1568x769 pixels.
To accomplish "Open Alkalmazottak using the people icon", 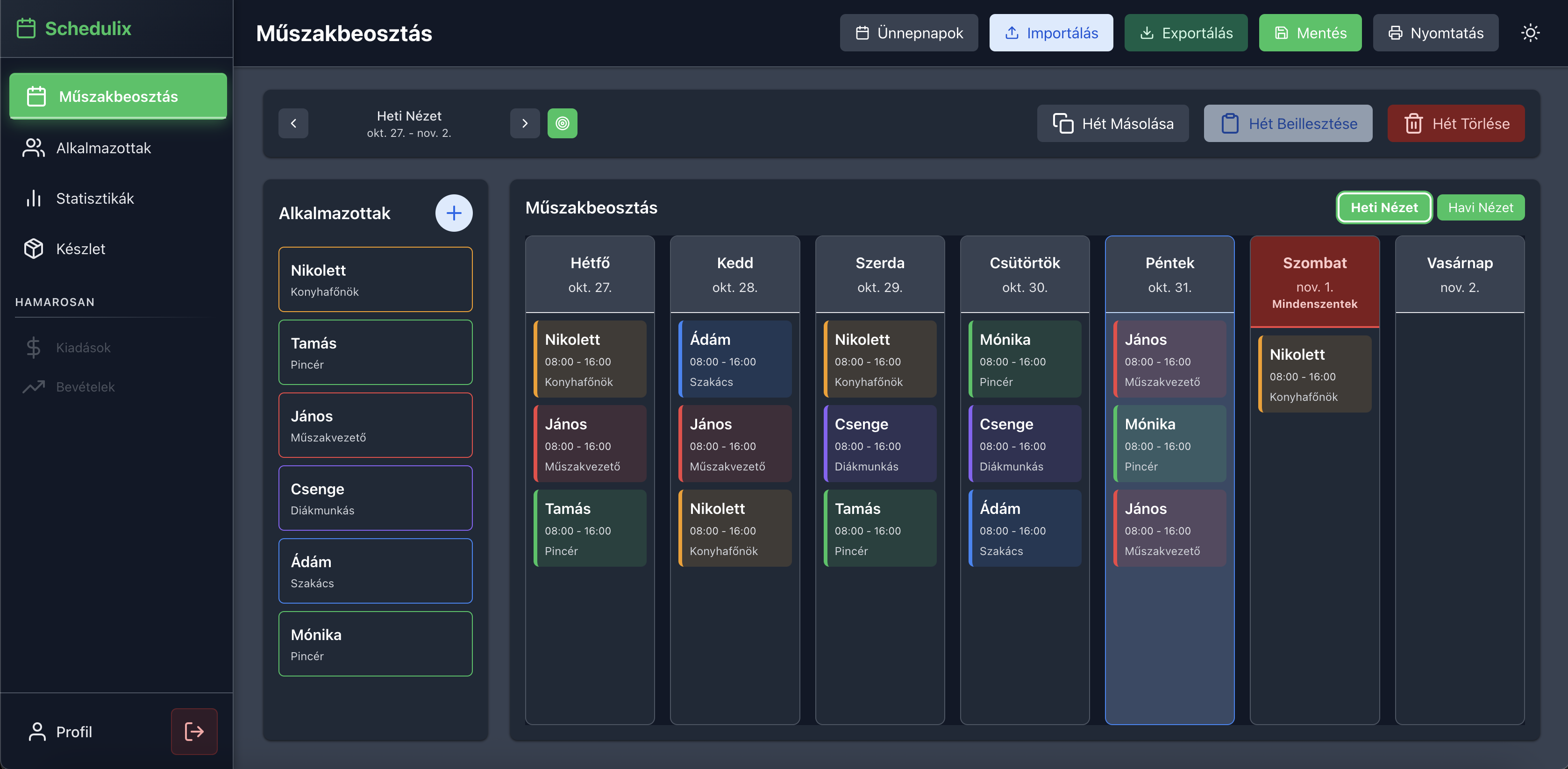I will tap(34, 148).
